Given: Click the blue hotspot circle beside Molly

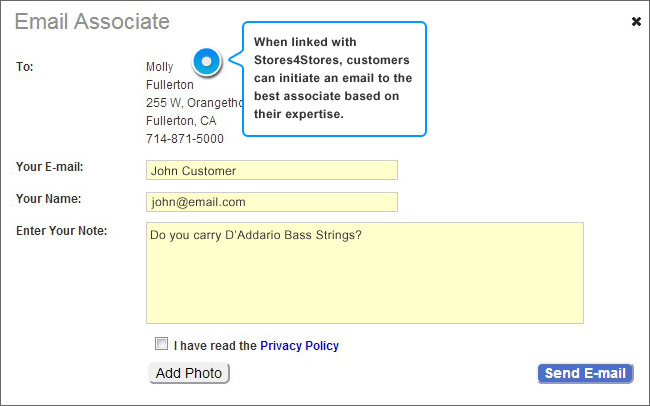Looking at the screenshot, I should pos(206,62).
